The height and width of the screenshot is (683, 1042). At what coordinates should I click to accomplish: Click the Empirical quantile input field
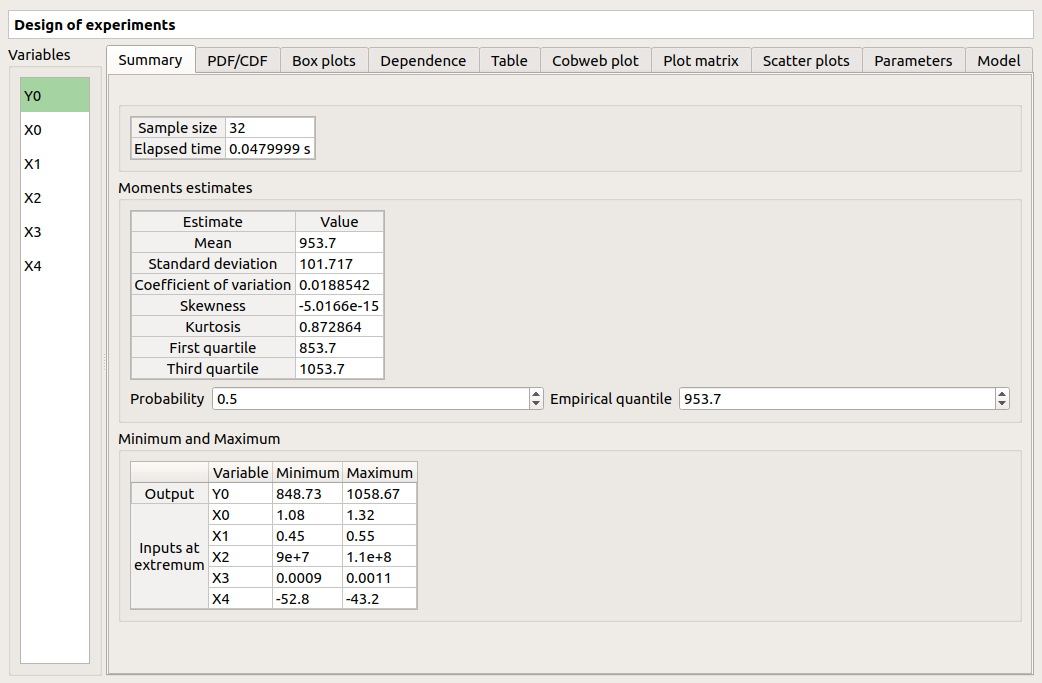point(836,399)
